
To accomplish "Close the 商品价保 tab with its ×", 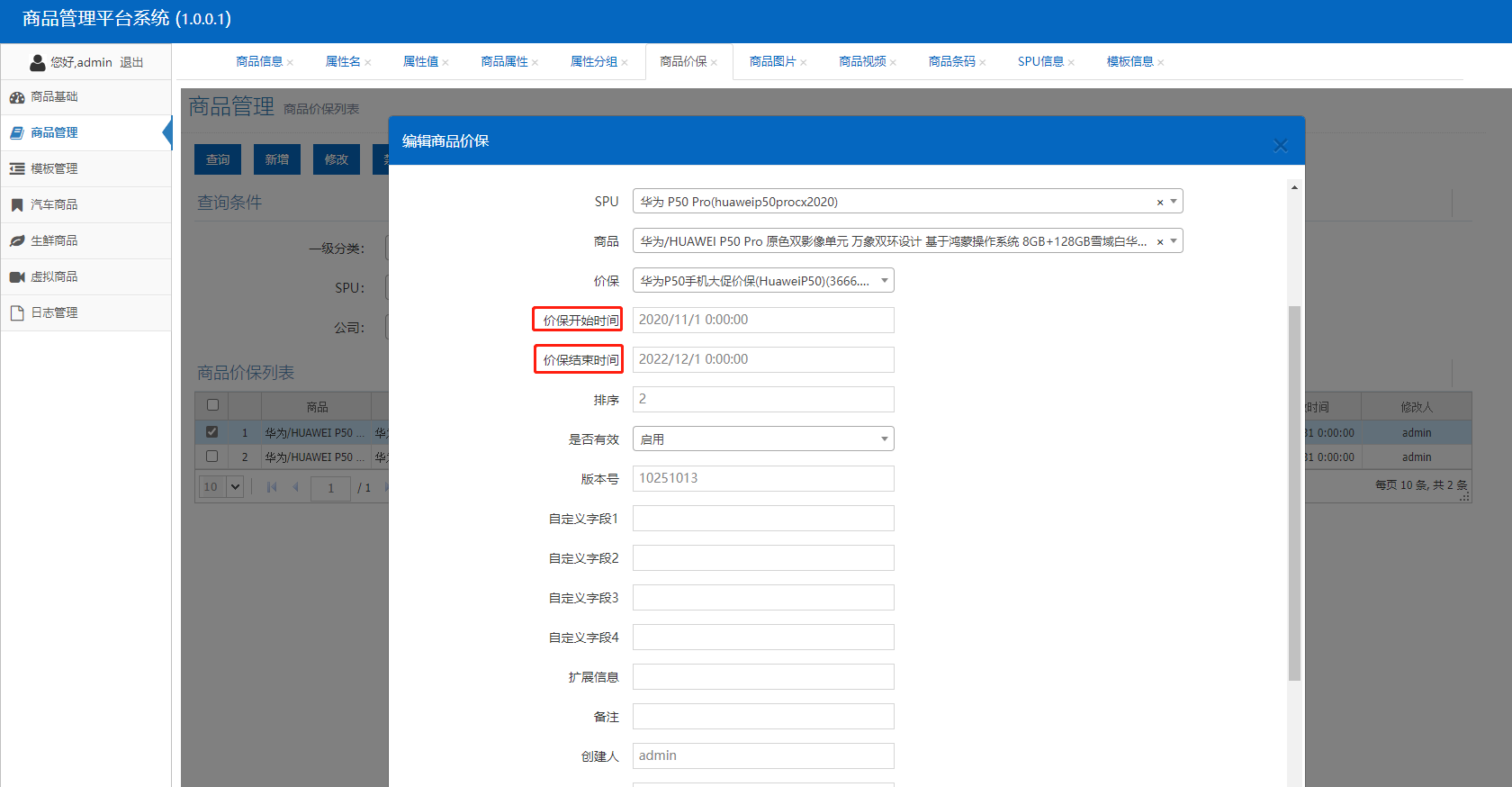I will [714, 63].
